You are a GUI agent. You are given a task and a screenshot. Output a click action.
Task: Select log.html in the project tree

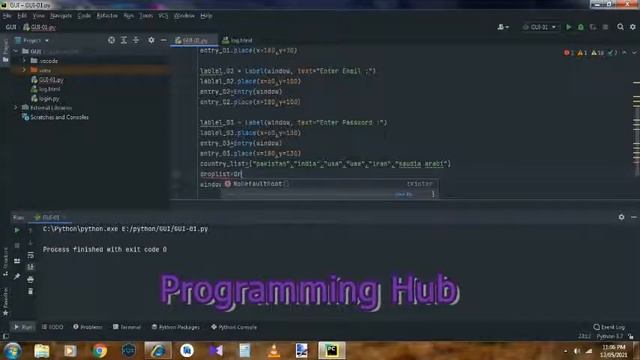45,89
